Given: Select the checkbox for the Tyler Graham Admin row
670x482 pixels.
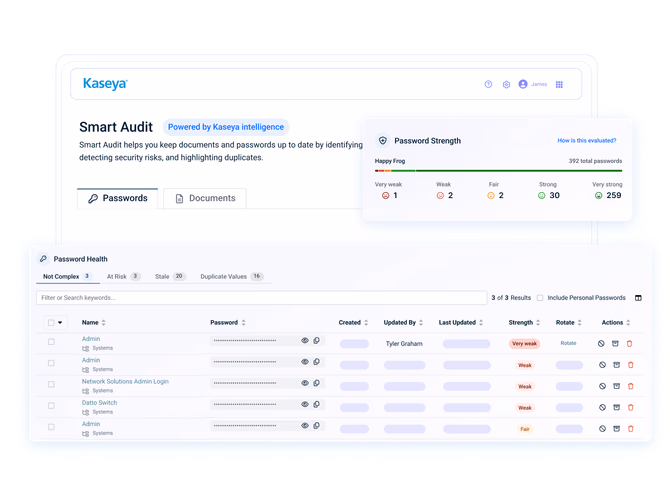Looking at the screenshot, I should point(51,342).
